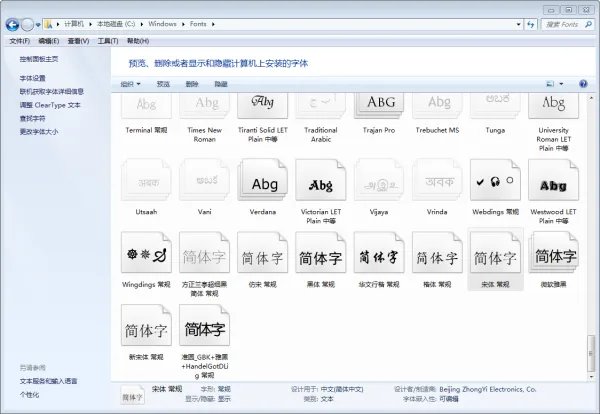The image size is (600, 414).
Task: Select Victorian LET Plain font icon
Action: (321, 180)
